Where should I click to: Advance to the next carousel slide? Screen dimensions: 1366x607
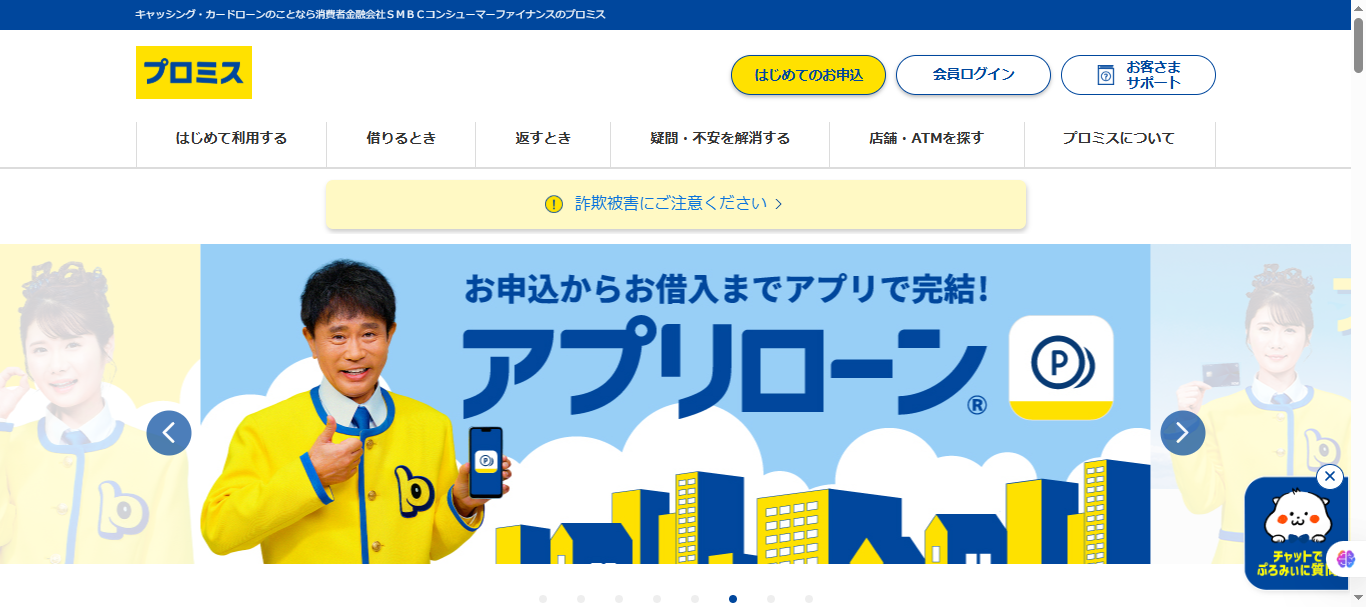[x=1183, y=433]
